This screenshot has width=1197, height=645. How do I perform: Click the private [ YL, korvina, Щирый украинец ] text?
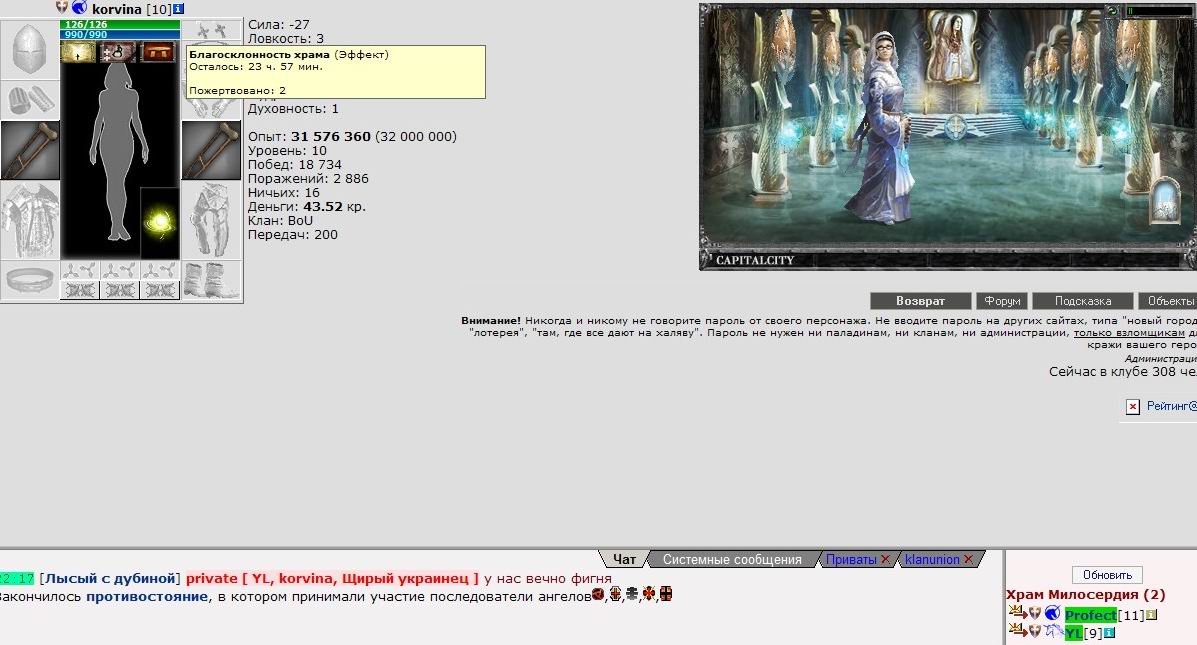click(x=333, y=579)
